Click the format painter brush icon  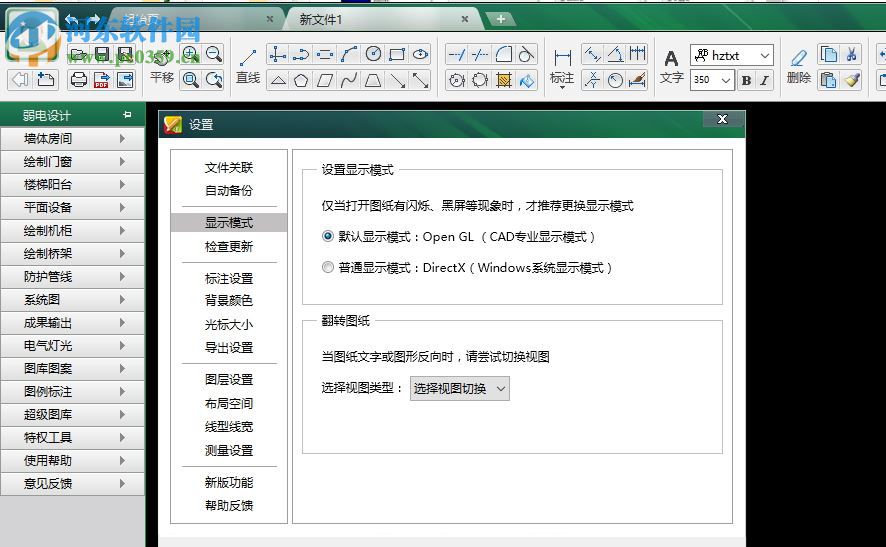(x=852, y=80)
